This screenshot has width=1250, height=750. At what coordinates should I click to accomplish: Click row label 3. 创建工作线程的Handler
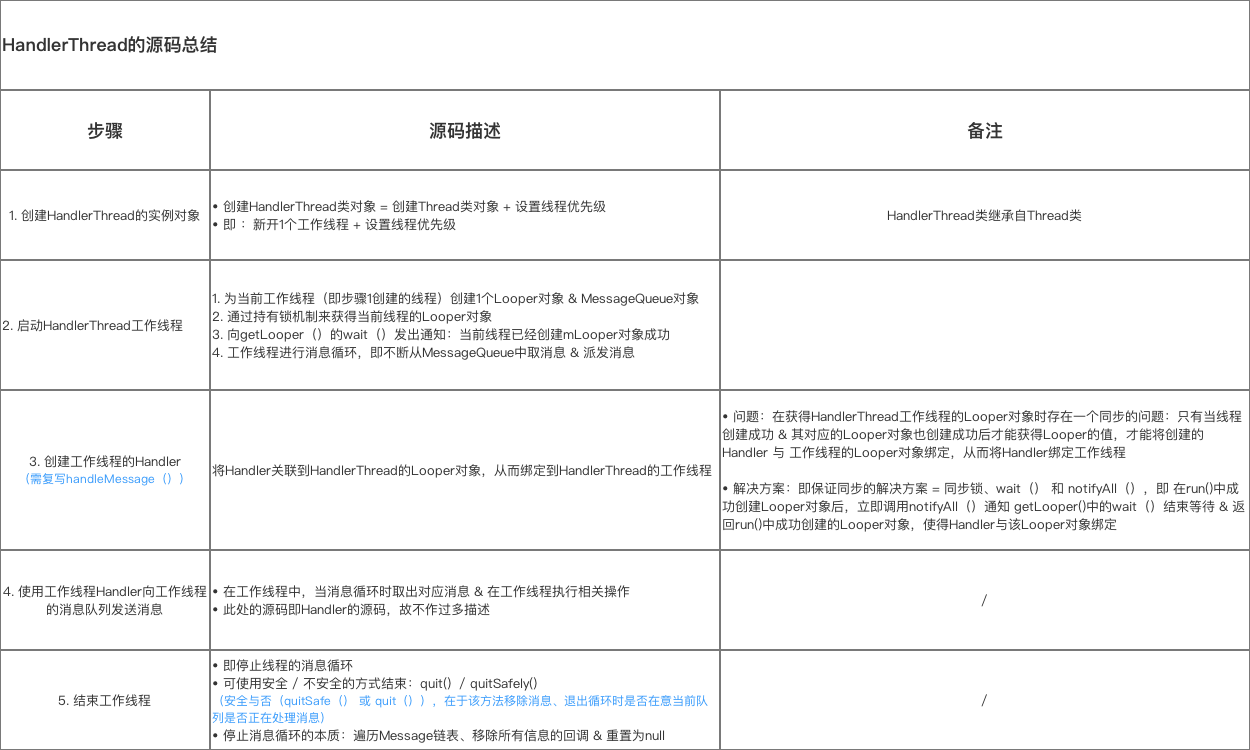click(104, 461)
